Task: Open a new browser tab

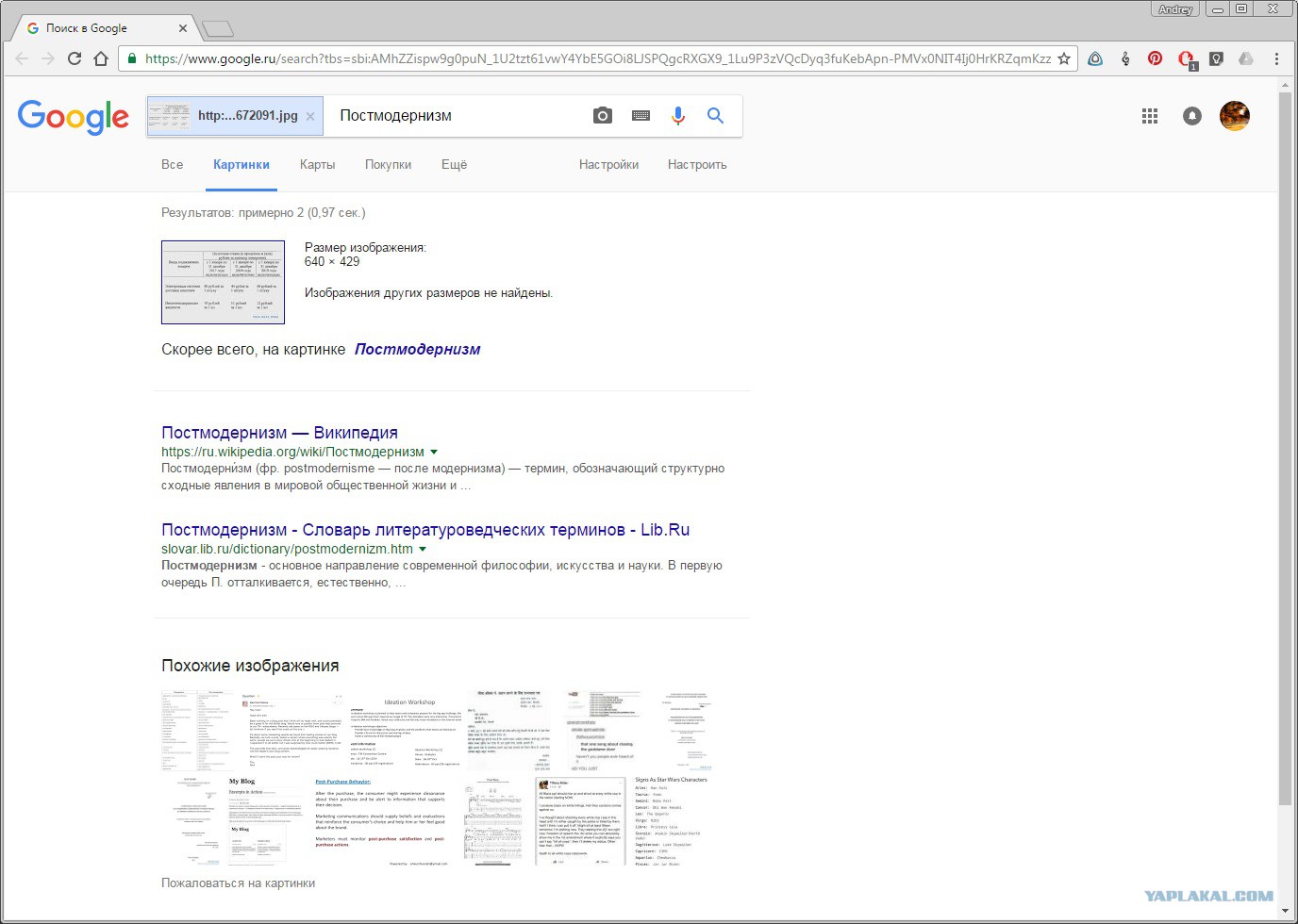Action: coord(218,29)
